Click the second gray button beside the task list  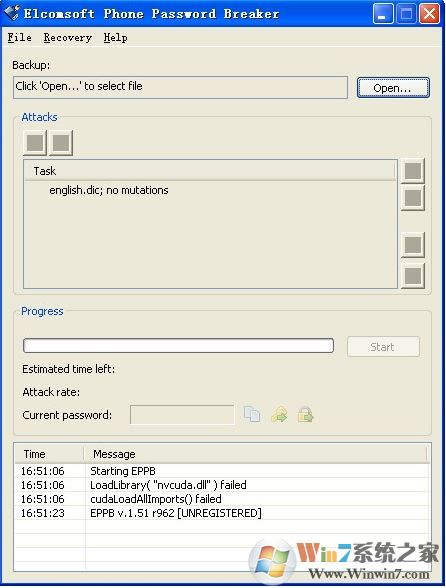[413, 198]
